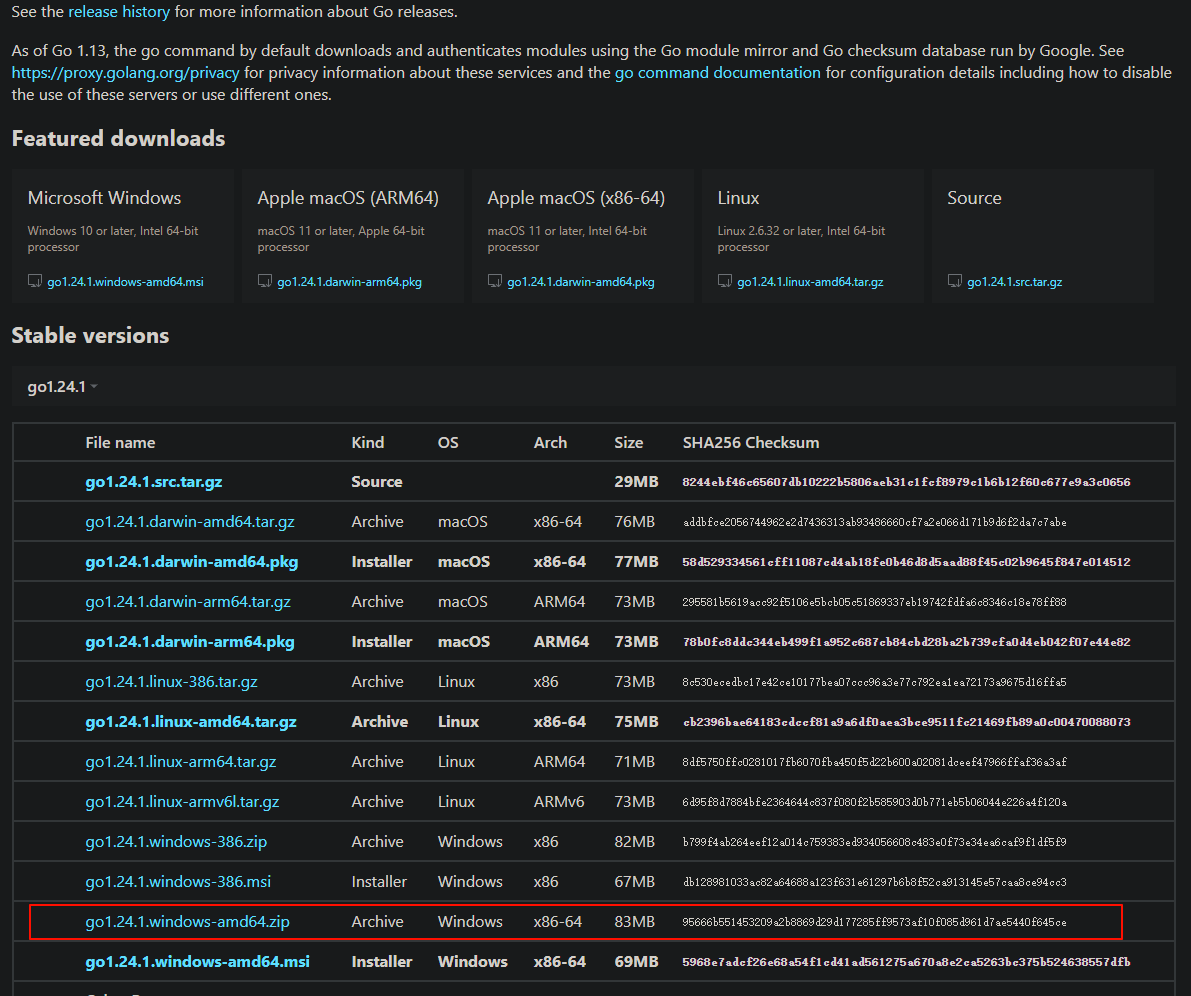Click the 5968e7ad… checksum for windows-amd64.msi
Image resolution: width=1191 pixels, height=996 pixels.
pos(906,962)
